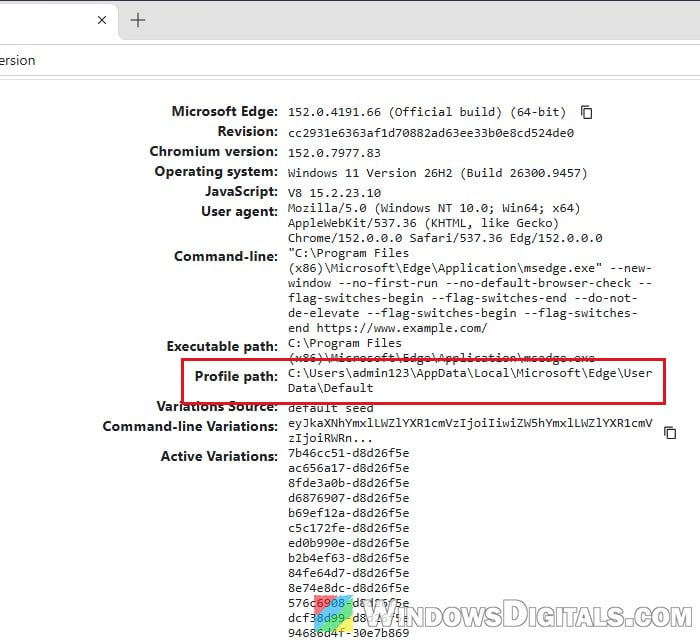The height and width of the screenshot is (640, 700).
Task: Click the Chrome/152.0.0.0 Safari user agent line
Action: click(x=445, y=238)
